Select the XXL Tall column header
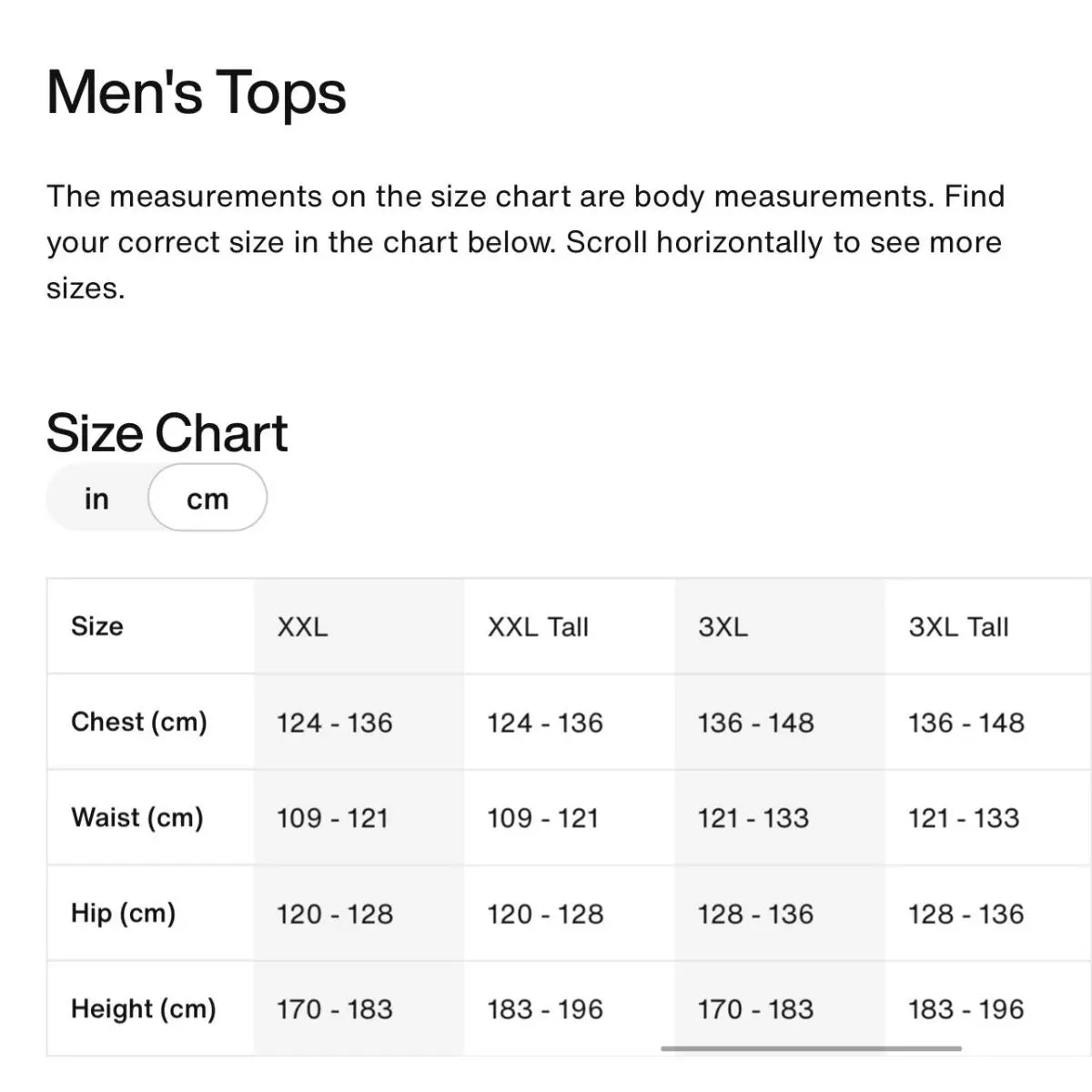 click(x=538, y=627)
